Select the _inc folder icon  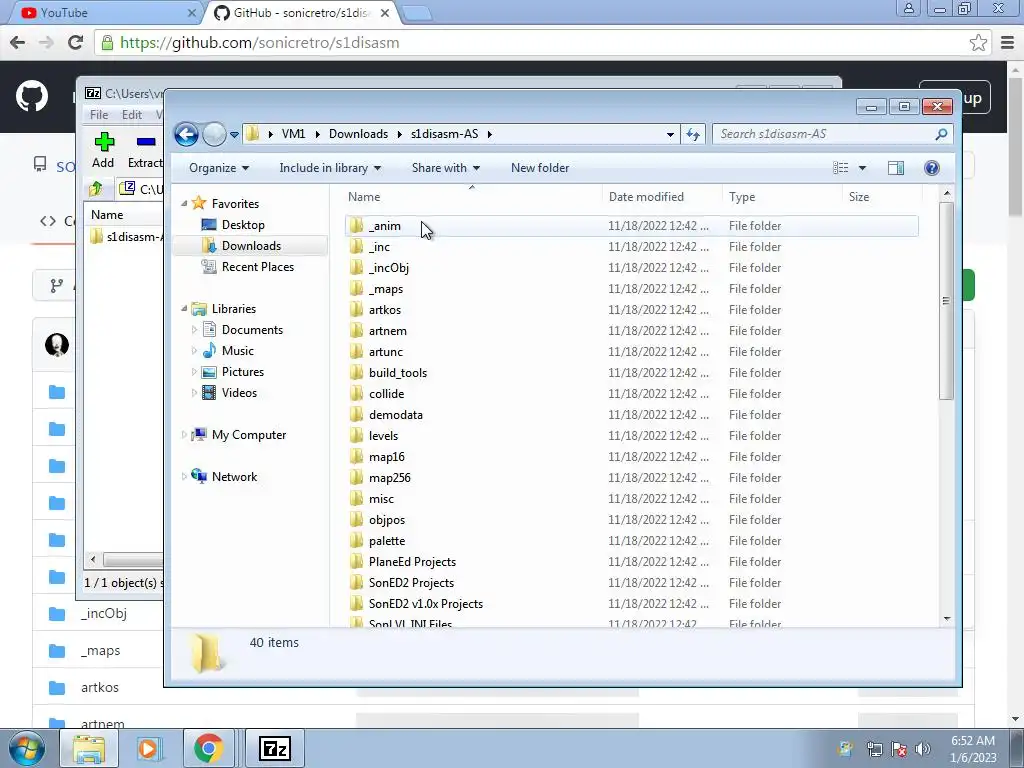pos(356,247)
